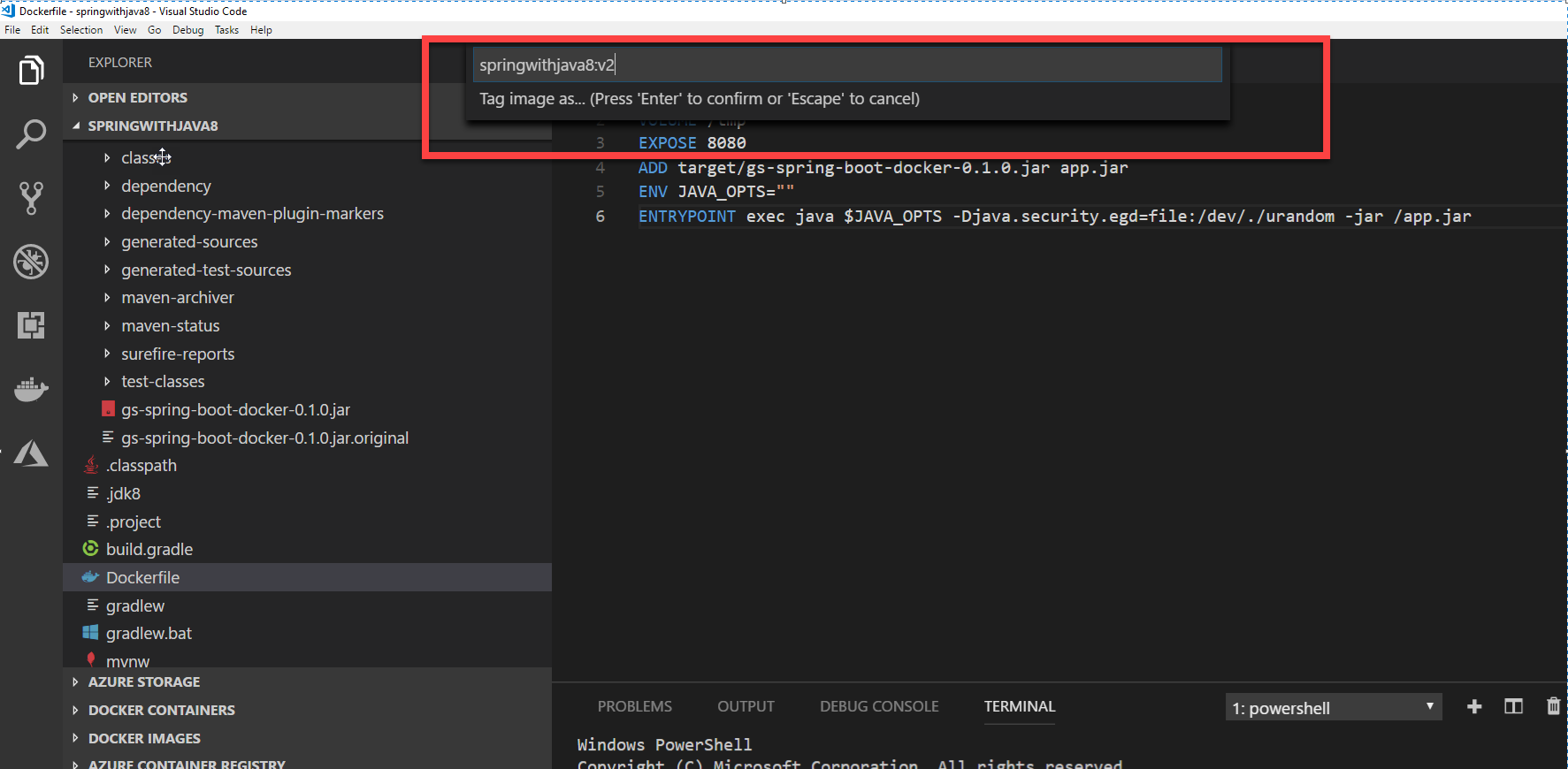Expand the generated-sources folder
Image resolution: width=1568 pixels, height=769 pixels.
tap(107, 241)
